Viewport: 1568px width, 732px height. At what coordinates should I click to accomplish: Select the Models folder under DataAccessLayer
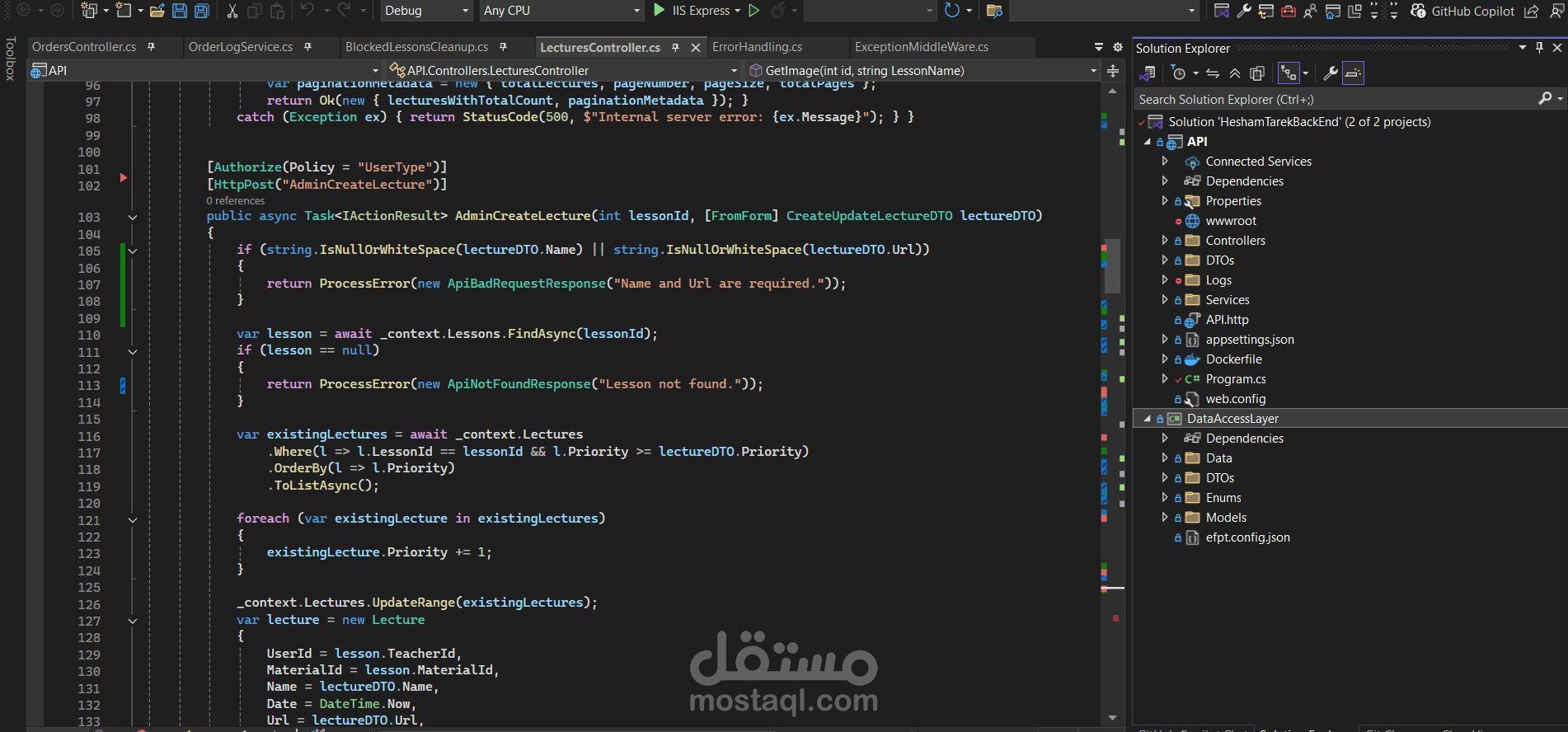pos(1226,518)
